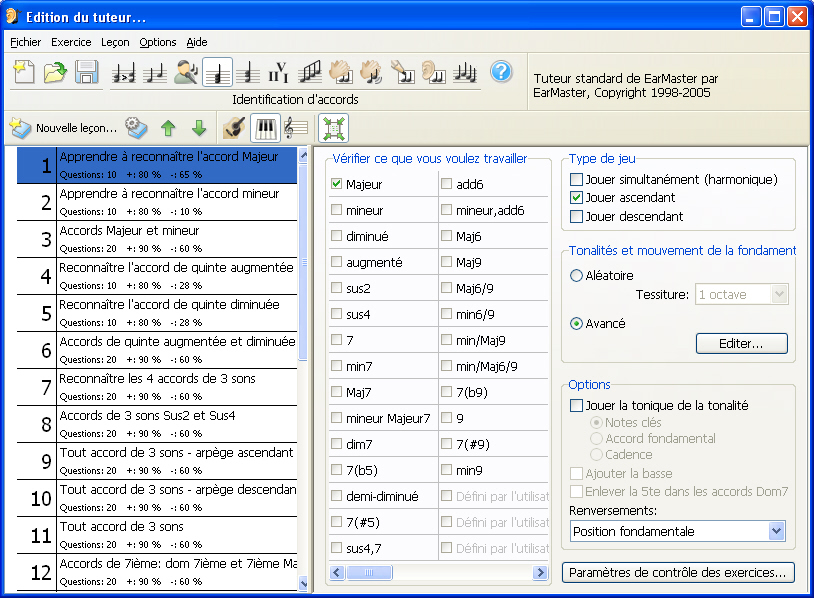Click the green arrows fit-view icon
The height and width of the screenshot is (598, 814).
333,128
